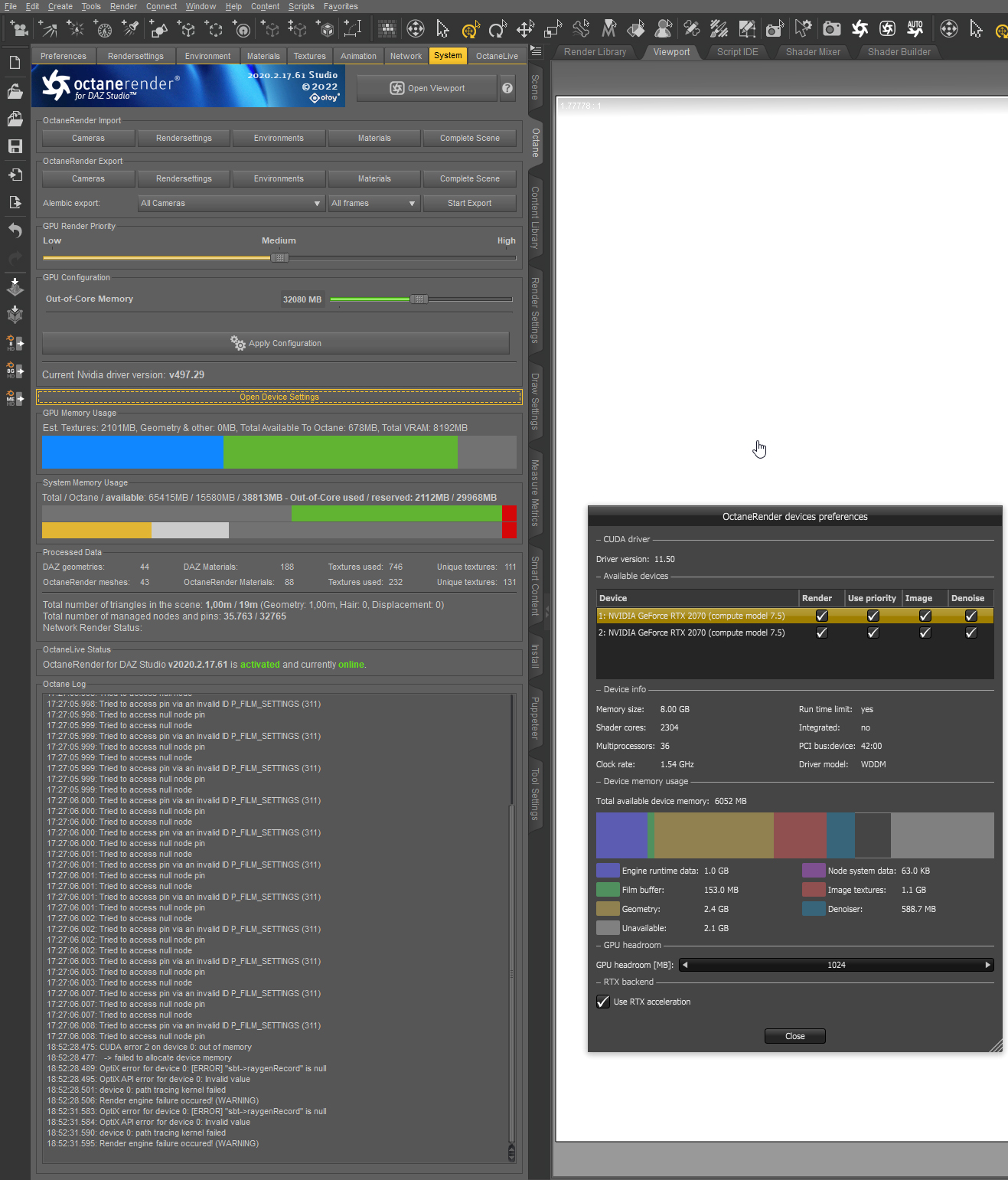The height and width of the screenshot is (1180, 1008).
Task: Switch to the OctaneLive tab
Action: tap(497, 56)
